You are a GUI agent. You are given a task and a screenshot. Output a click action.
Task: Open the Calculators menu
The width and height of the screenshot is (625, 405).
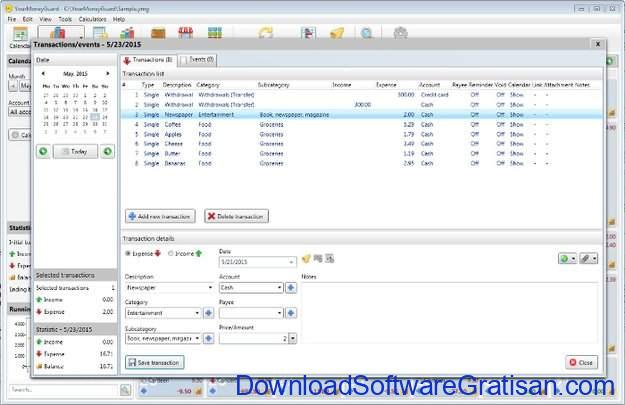coord(92,19)
